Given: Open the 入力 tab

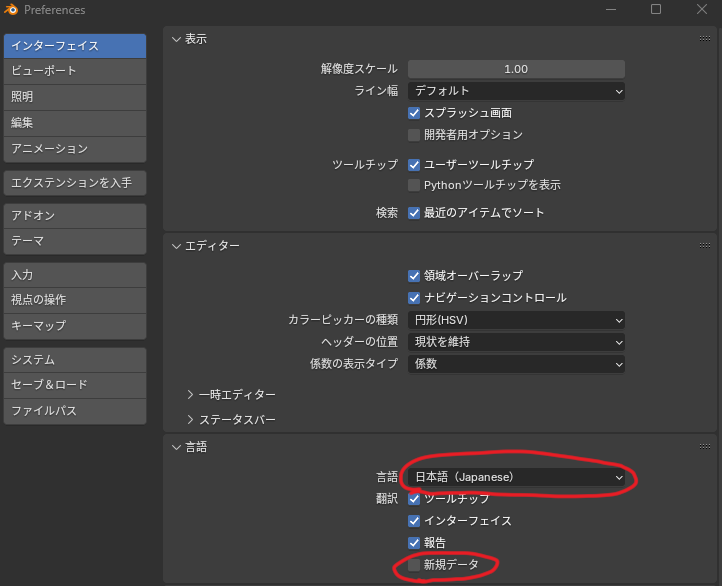Looking at the screenshot, I should pos(75,275).
